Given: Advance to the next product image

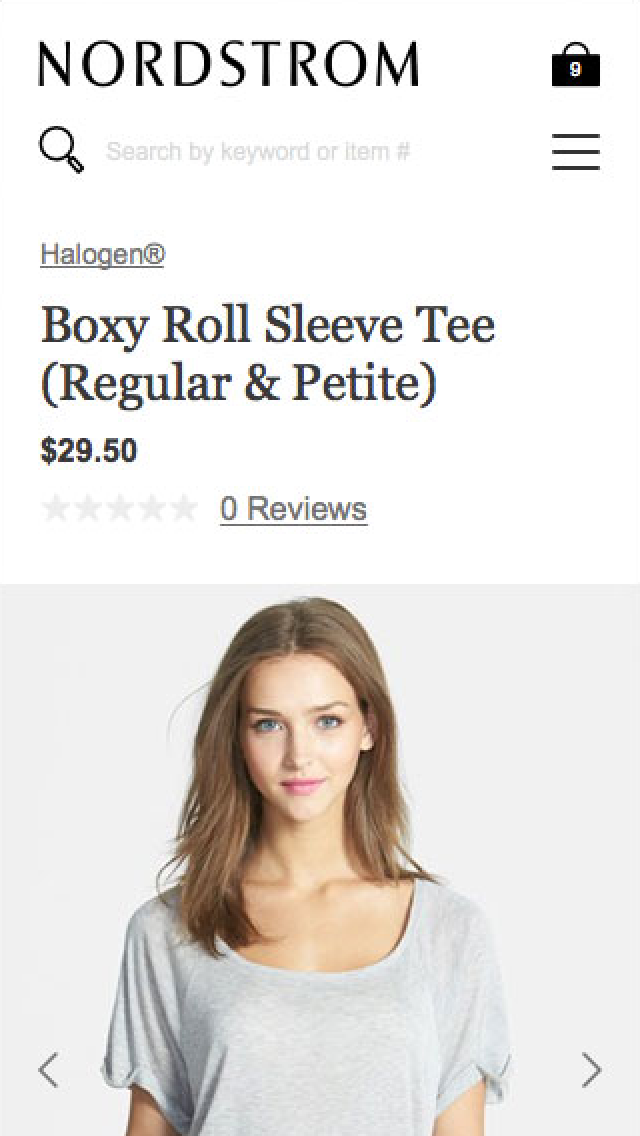Looking at the screenshot, I should coord(591,1070).
